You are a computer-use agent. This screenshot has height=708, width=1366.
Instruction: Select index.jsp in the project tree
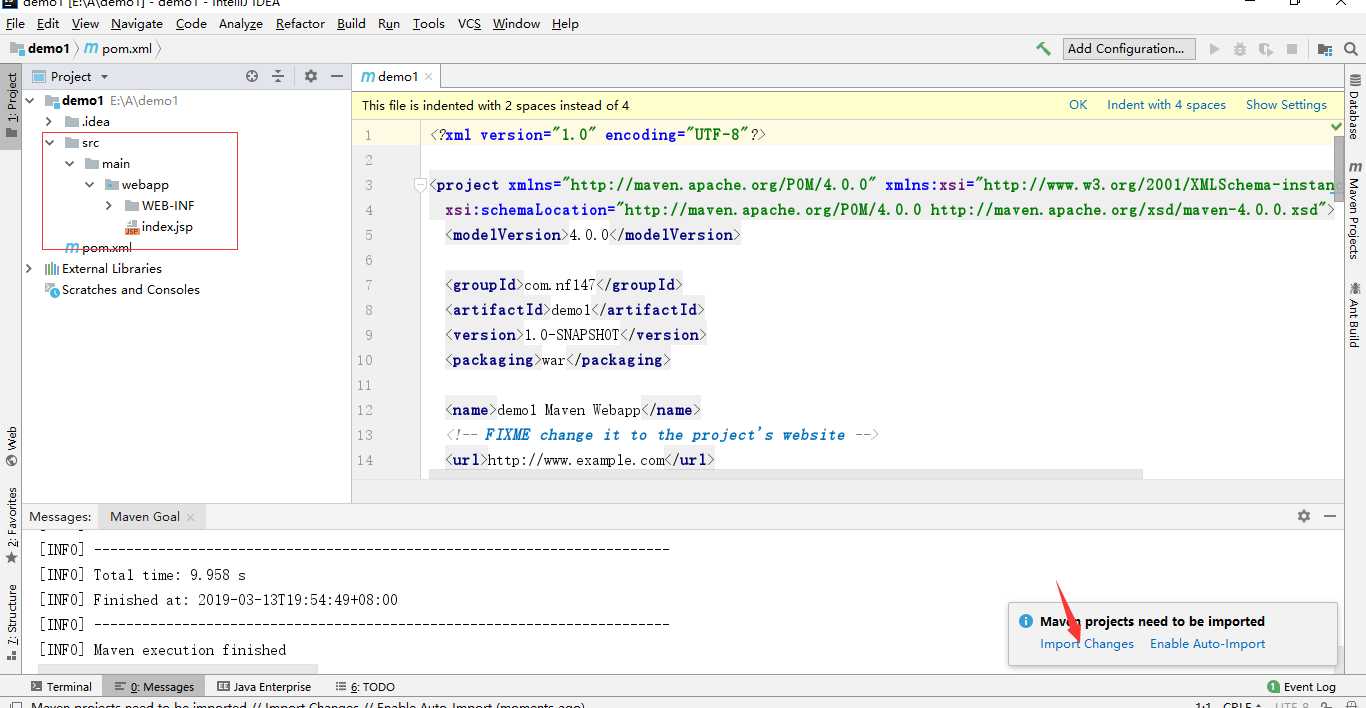coord(166,227)
